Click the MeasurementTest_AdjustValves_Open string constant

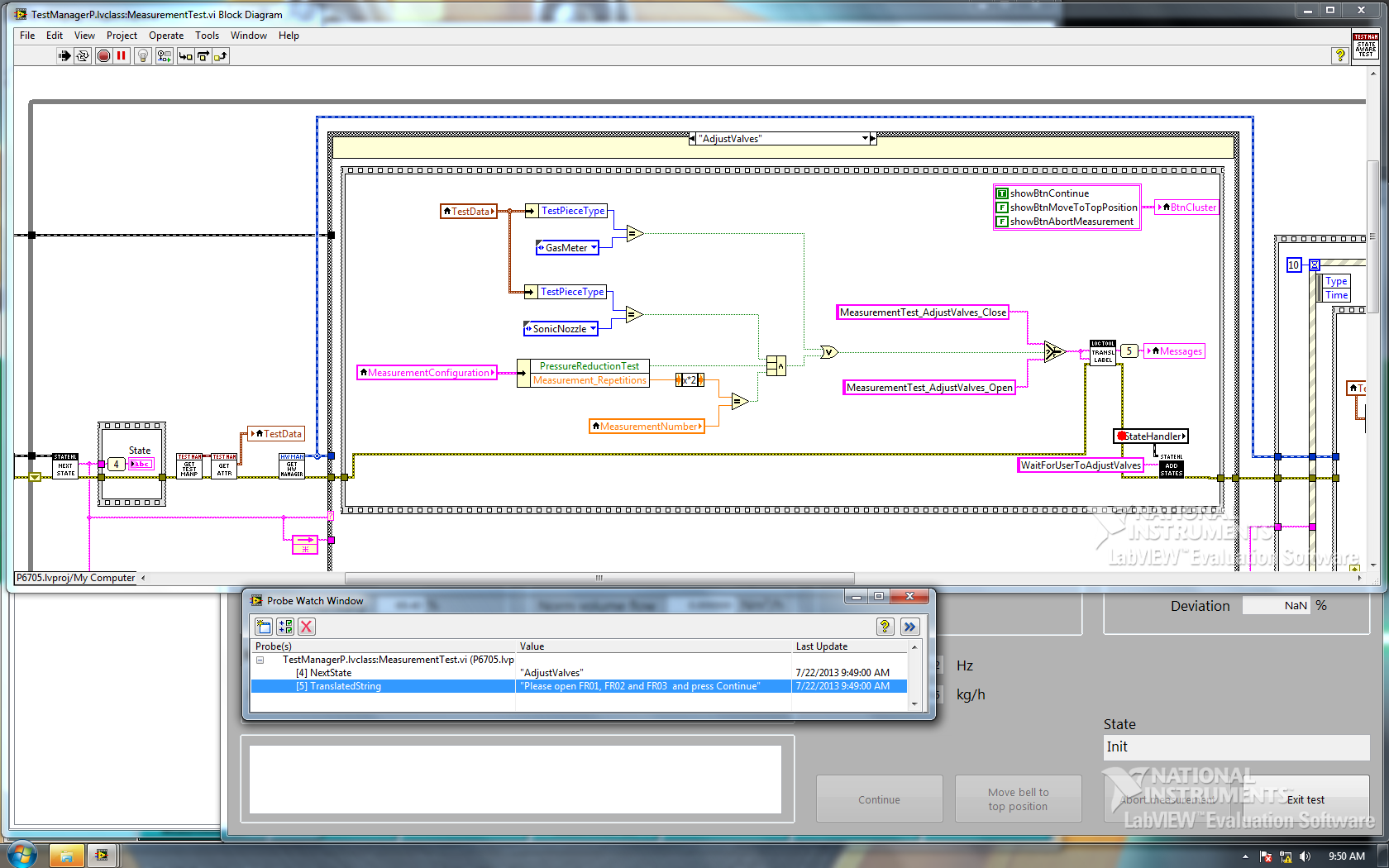point(929,388)
